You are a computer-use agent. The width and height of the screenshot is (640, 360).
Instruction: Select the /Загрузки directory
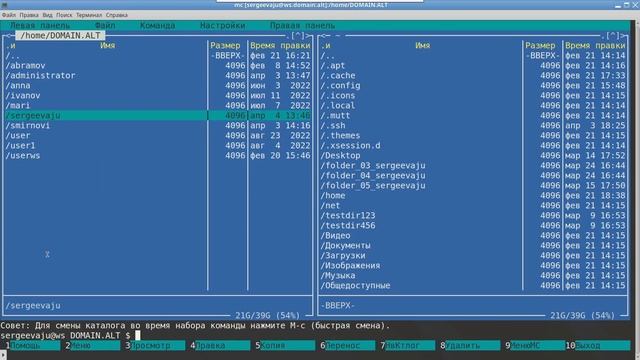tap(343, 256)
